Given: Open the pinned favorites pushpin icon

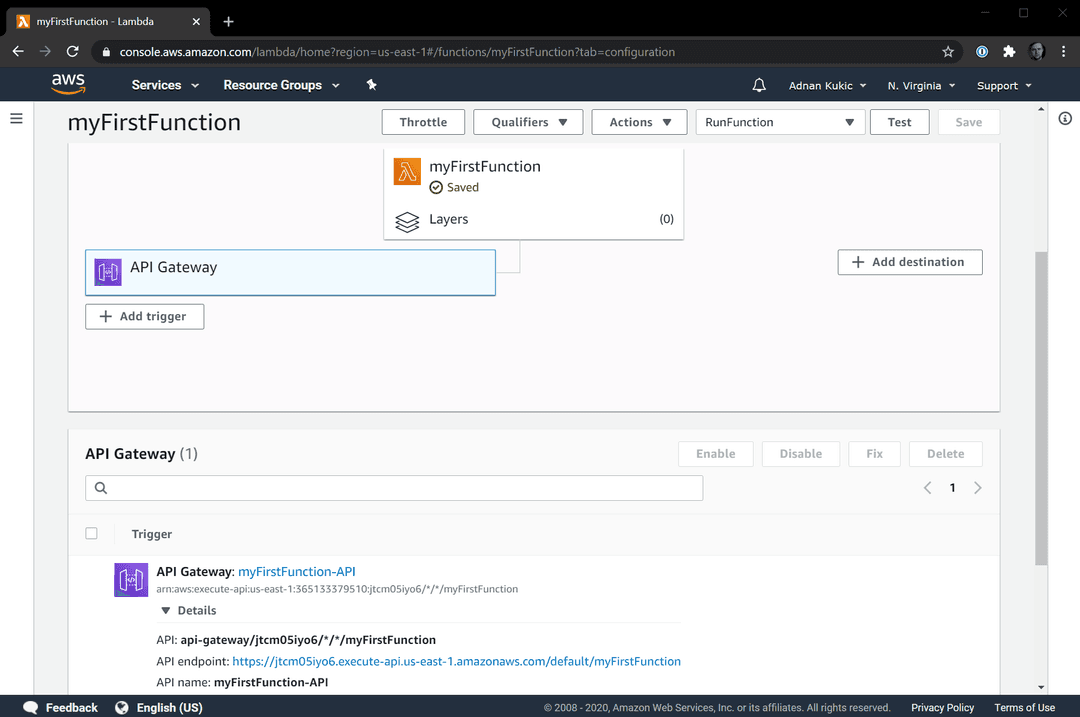Looking at the screenshot, I should pos(371,85).
